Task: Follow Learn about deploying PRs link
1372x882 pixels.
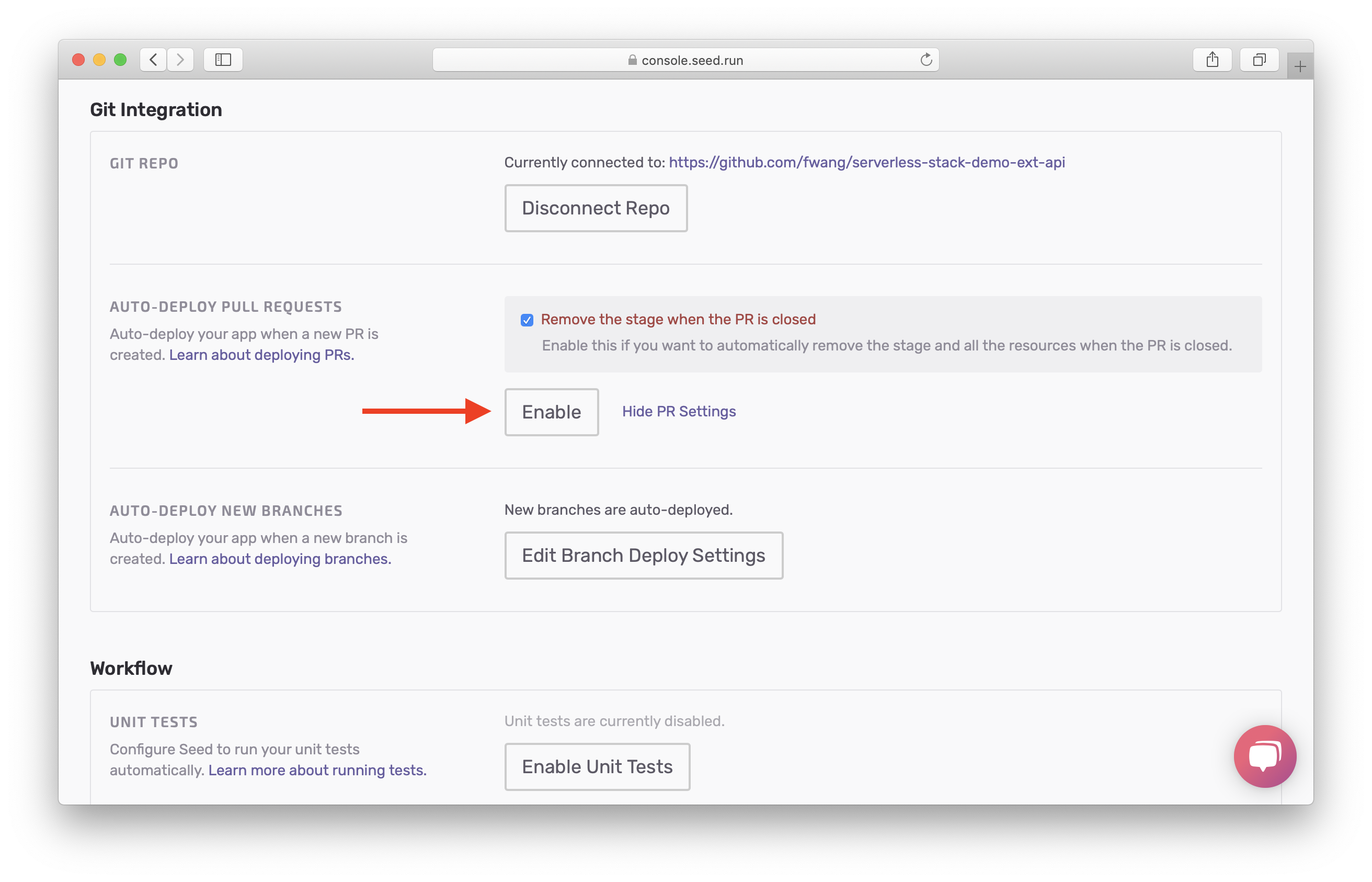Action: point(261,355)
